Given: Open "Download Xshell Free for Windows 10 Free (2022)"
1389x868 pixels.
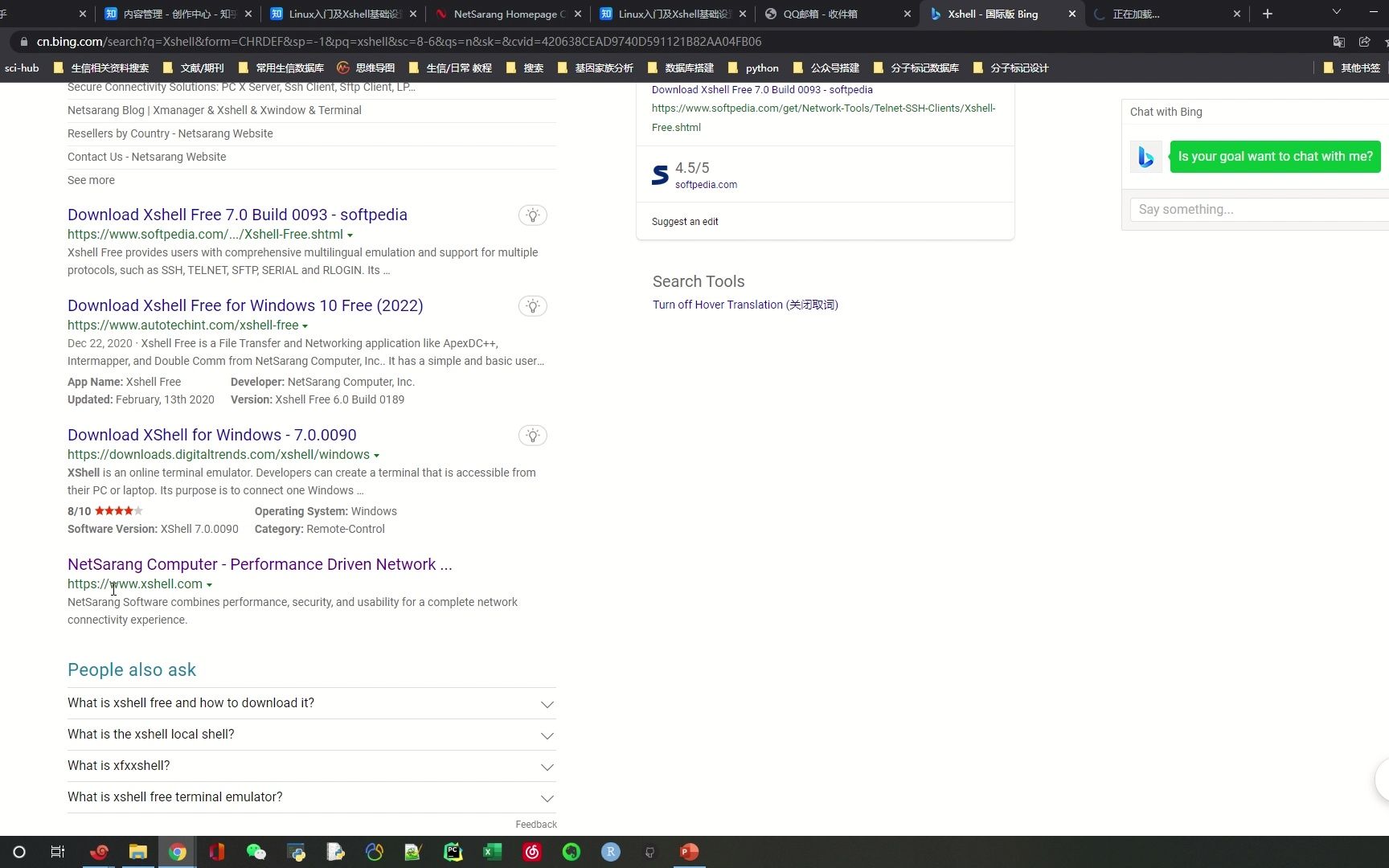Looking at the screenshot, I should (245, 305).
